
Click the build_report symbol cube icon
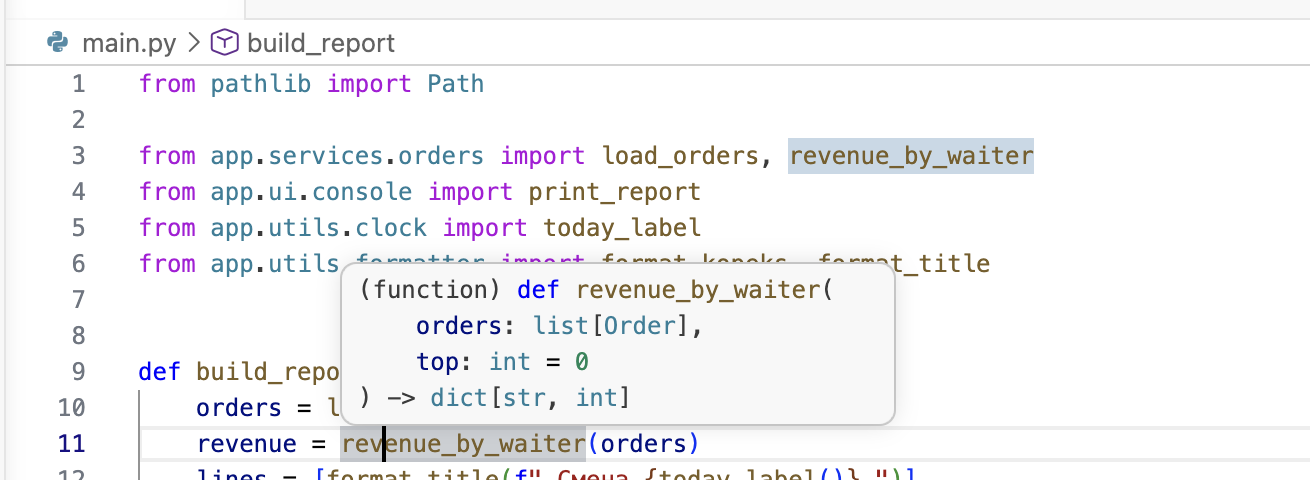pyautogui.click(x=226, y=43)
